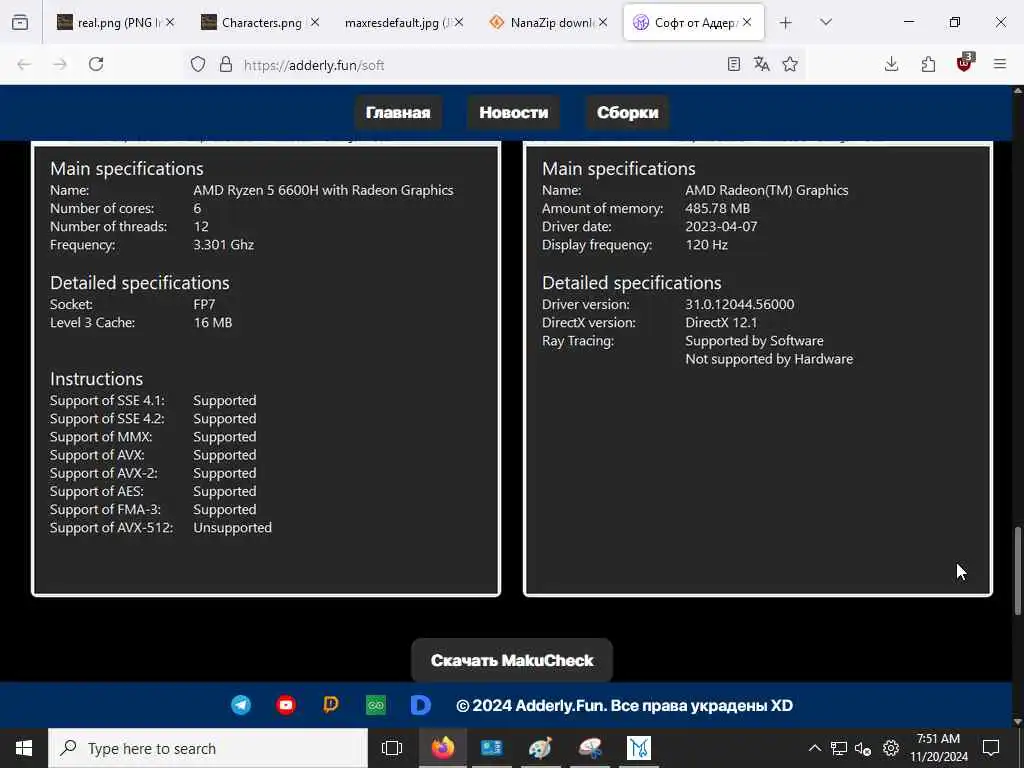Select the FP7 socket value
Screen dimensions: 1024x768
coord(204,304)
